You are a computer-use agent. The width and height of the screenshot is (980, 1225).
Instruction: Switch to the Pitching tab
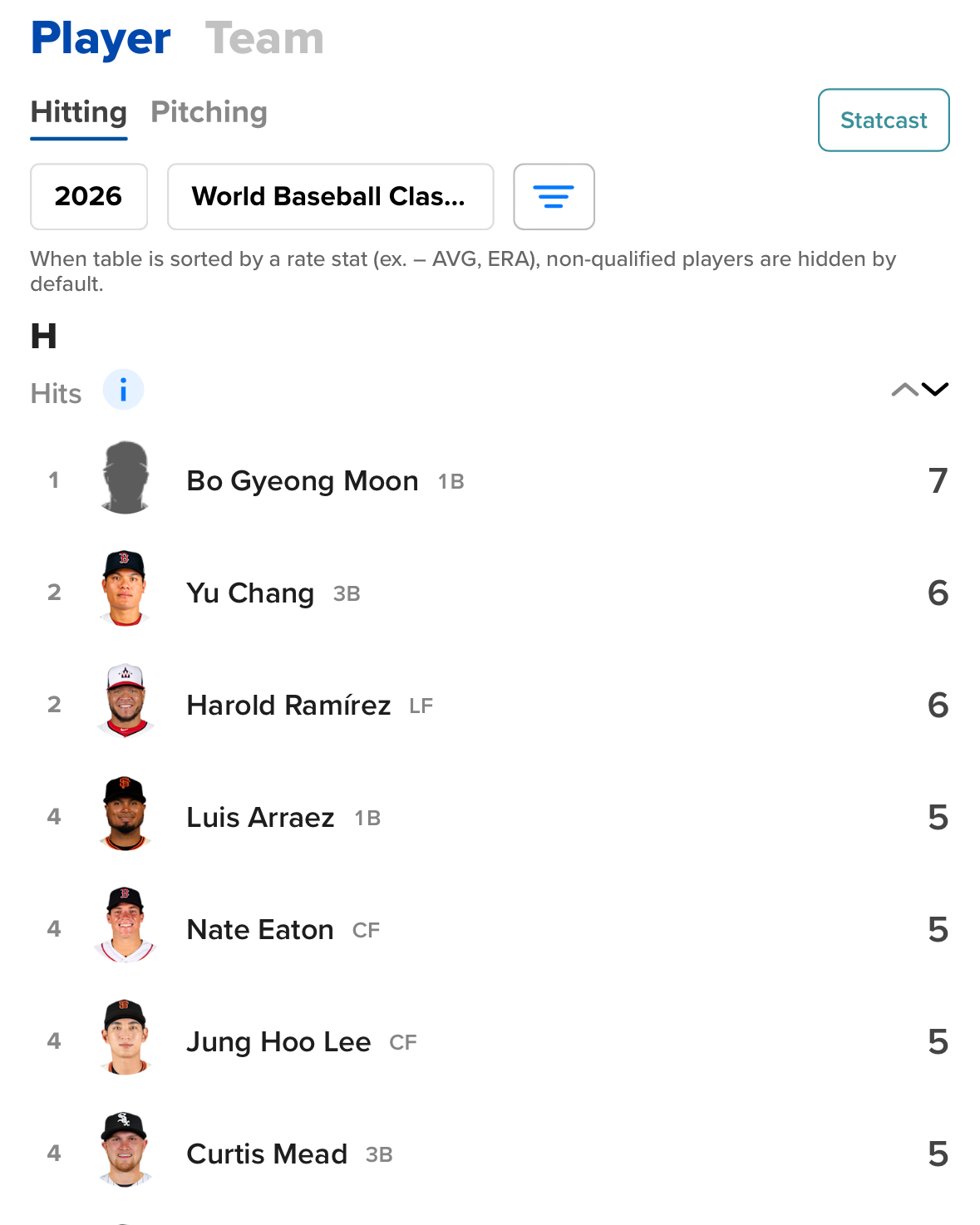pos(209,112)
